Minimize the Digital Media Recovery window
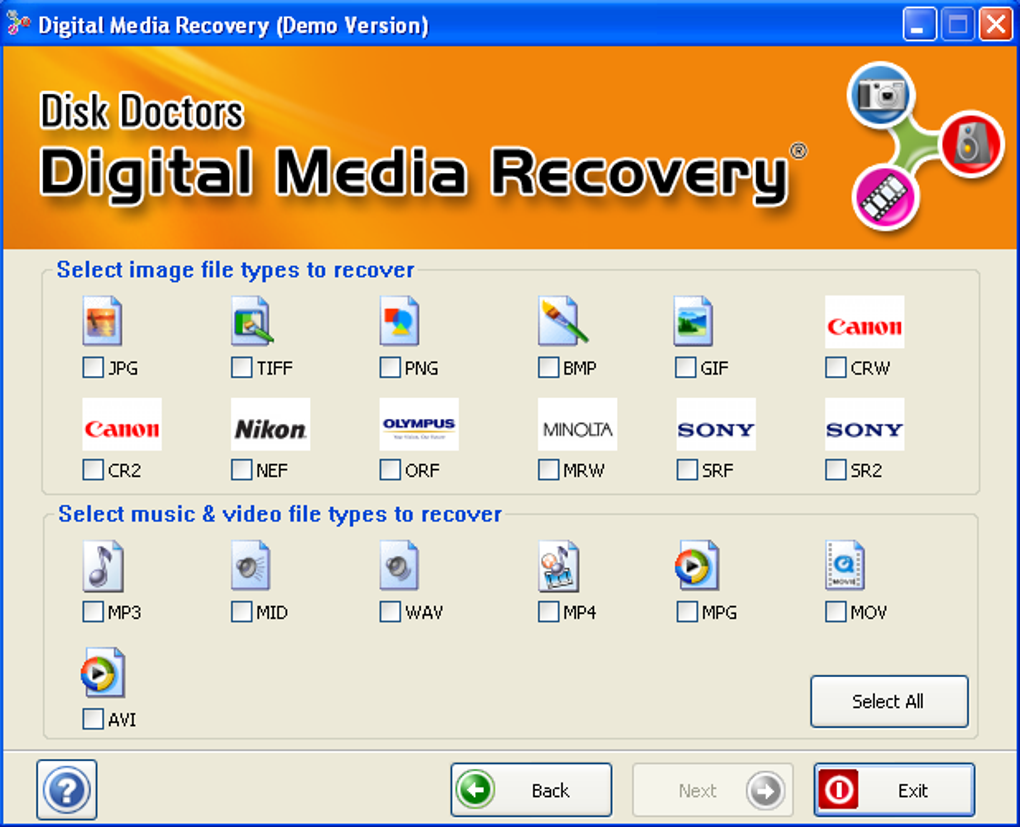This screenshot has width=1020, height=827. (919, 25)
